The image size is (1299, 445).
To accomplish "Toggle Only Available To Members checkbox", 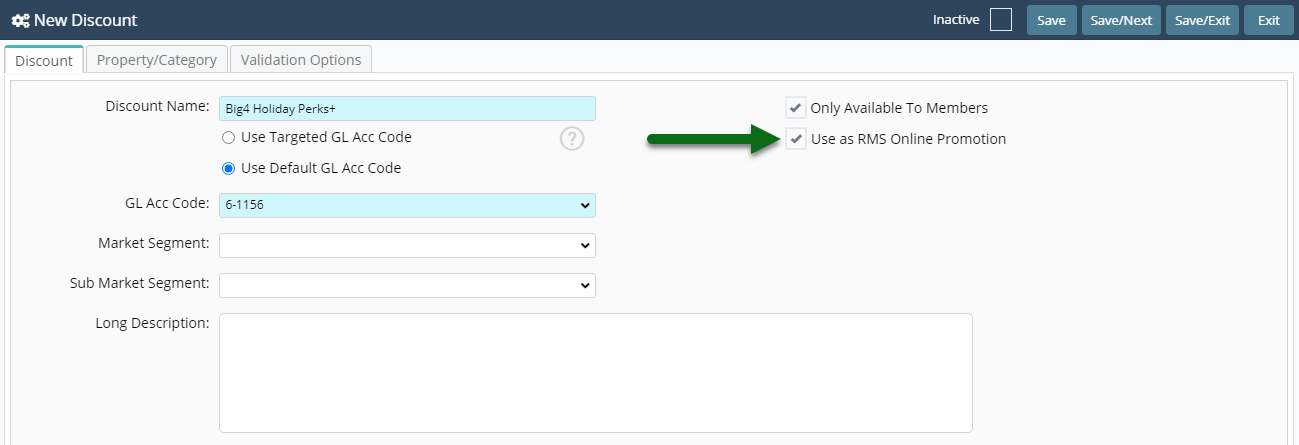I will click(x=796, y=108).
